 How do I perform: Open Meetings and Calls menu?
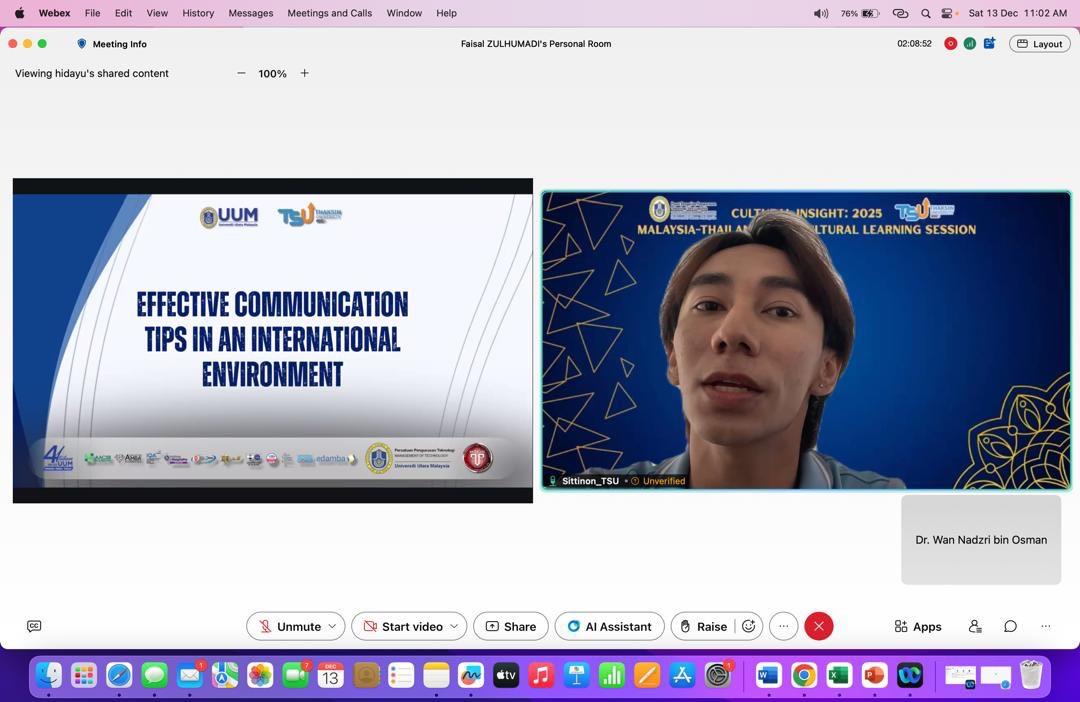click(329, 13)
